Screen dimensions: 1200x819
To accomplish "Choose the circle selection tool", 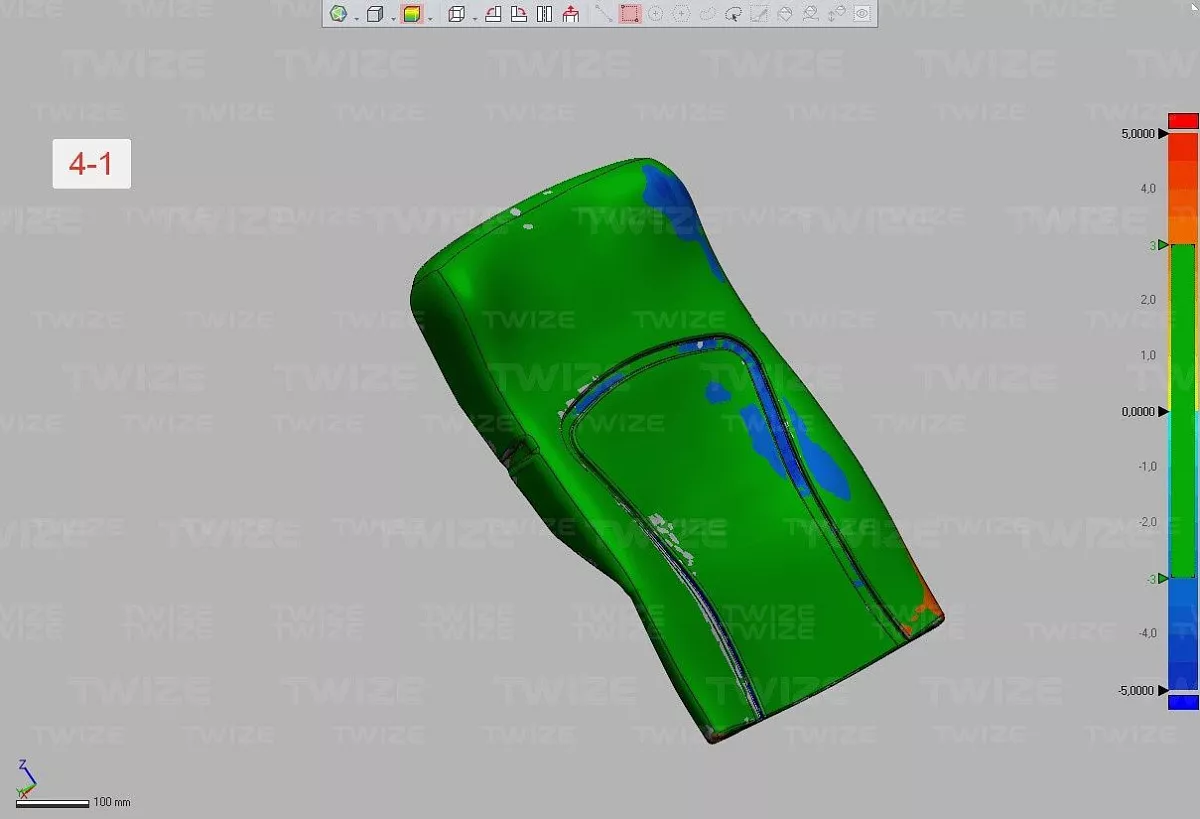I will (656, 14).
